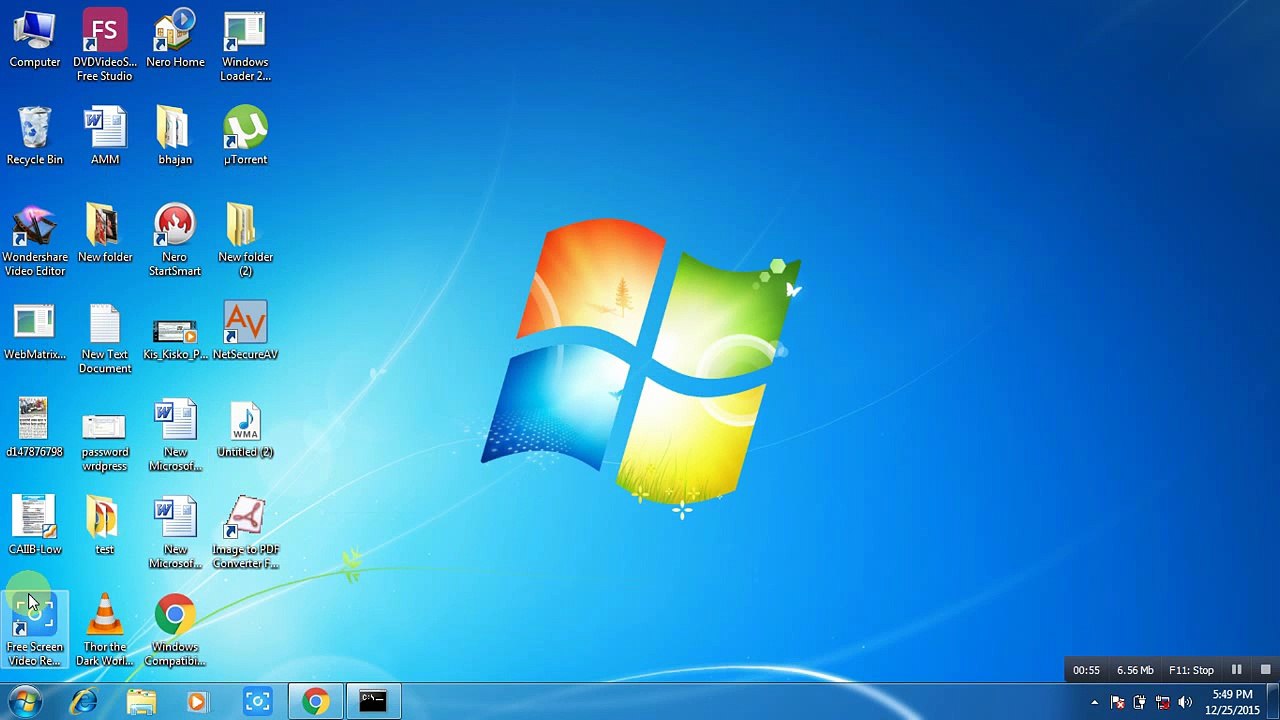Select the Nero StartSmart shortcut
Viewport: 1280px width, 720px height.
pyautogui.click(x=175, y=241)
